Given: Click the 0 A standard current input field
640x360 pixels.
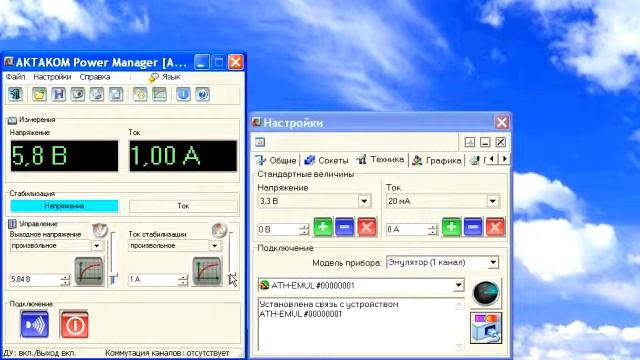Looking at the screenshot, I should [407, 230].
